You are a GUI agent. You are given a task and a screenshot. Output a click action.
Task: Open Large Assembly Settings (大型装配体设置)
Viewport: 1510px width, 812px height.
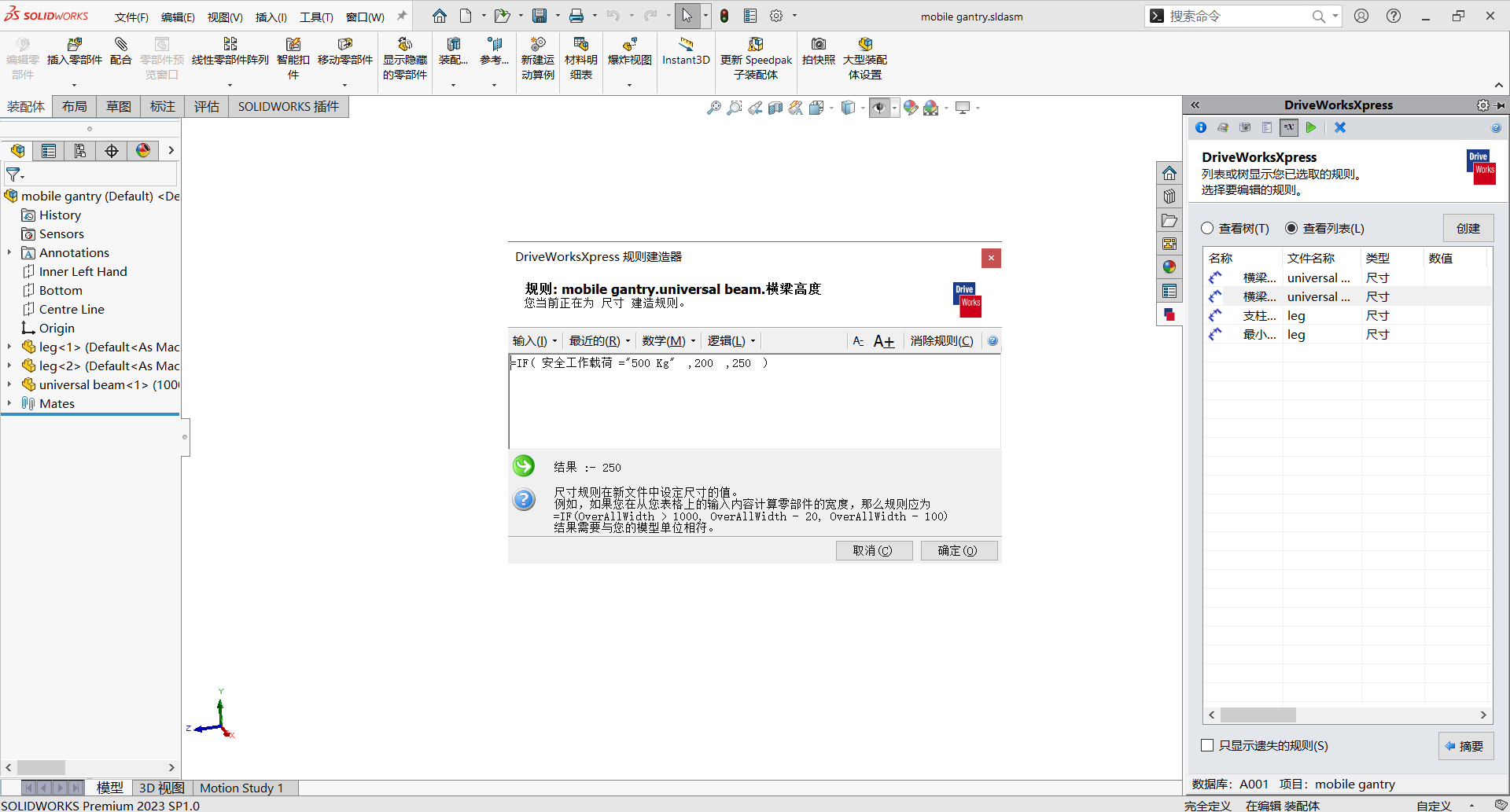(x=865, y=59)
